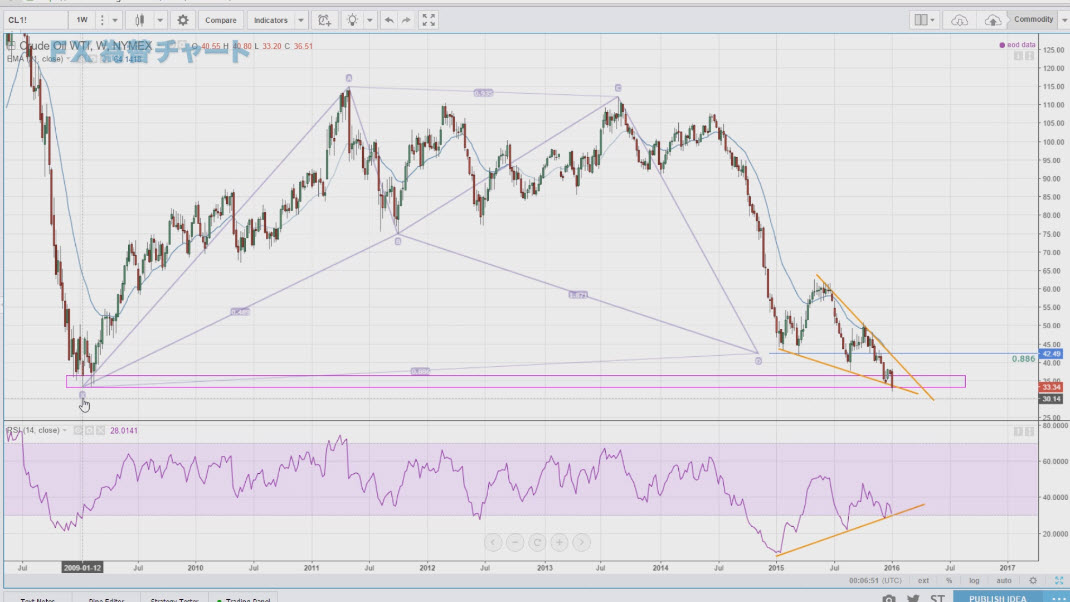The height and width of the screenshot is (602, 1070).
Task: Open the Indicators dropdown arrow
Action: tap(301, 20)
